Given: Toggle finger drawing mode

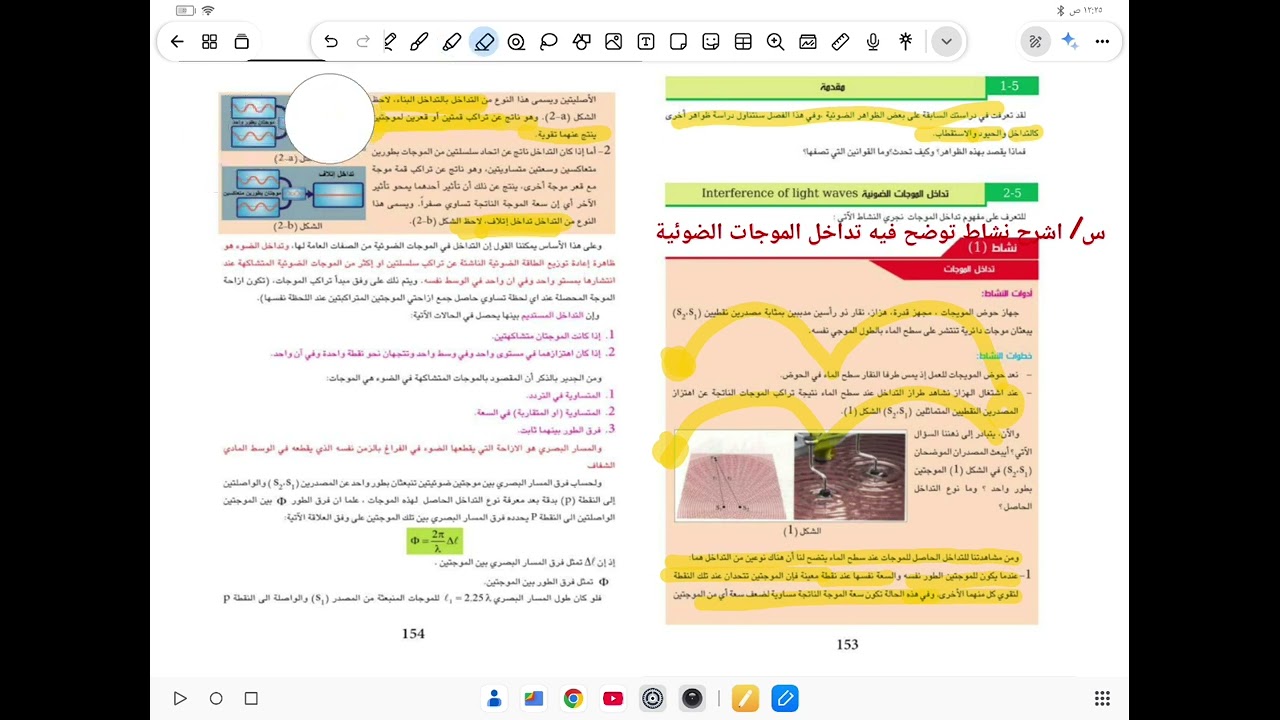Looking at the screenshot, I should [1036, 42].
